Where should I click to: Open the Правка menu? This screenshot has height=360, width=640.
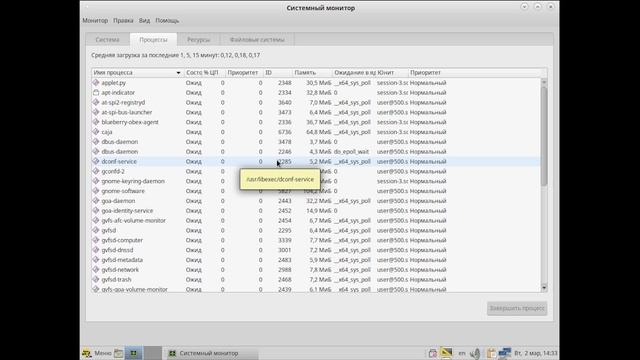(123, 20)
